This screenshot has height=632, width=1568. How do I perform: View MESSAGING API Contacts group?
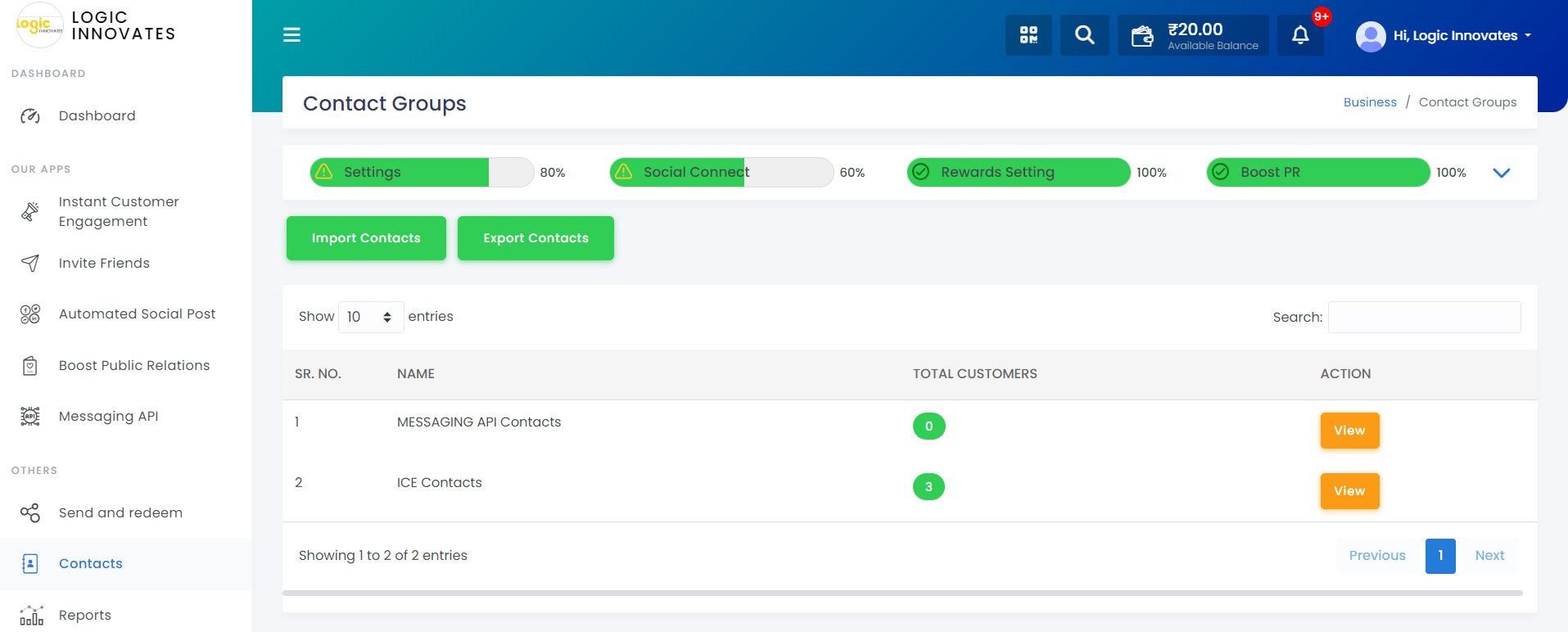1349,431
